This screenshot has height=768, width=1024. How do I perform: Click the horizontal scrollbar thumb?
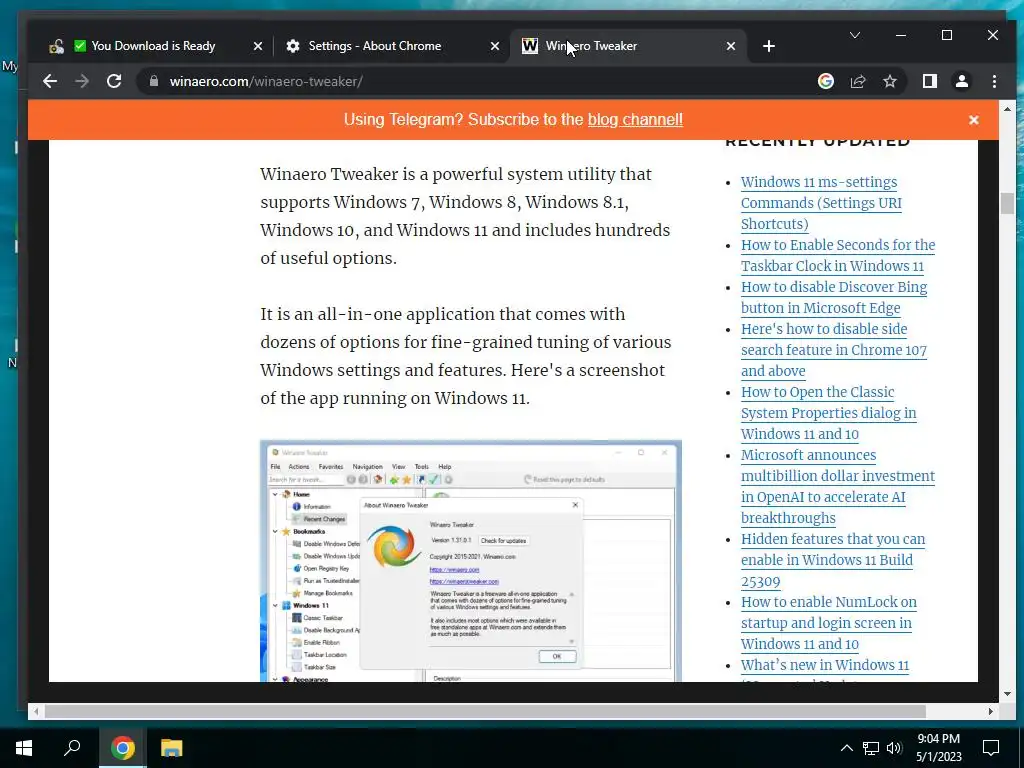pos(485,711)
